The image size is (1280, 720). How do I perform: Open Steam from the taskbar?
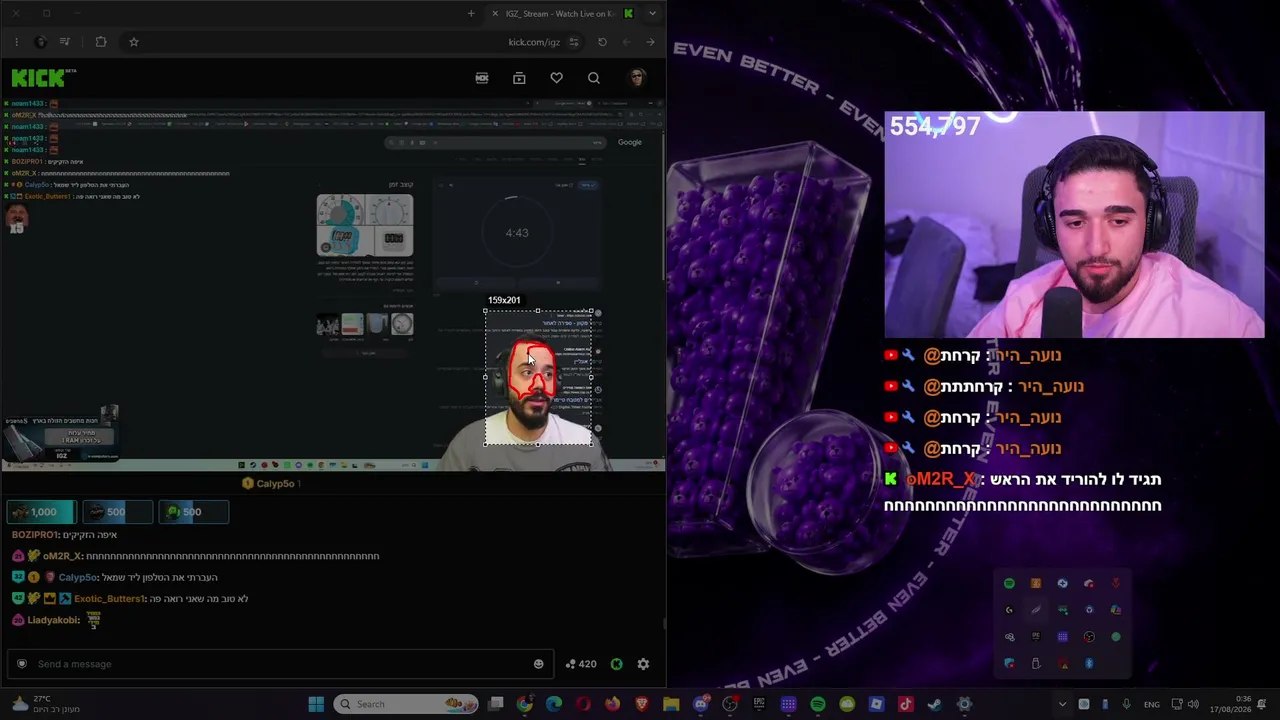934,704
